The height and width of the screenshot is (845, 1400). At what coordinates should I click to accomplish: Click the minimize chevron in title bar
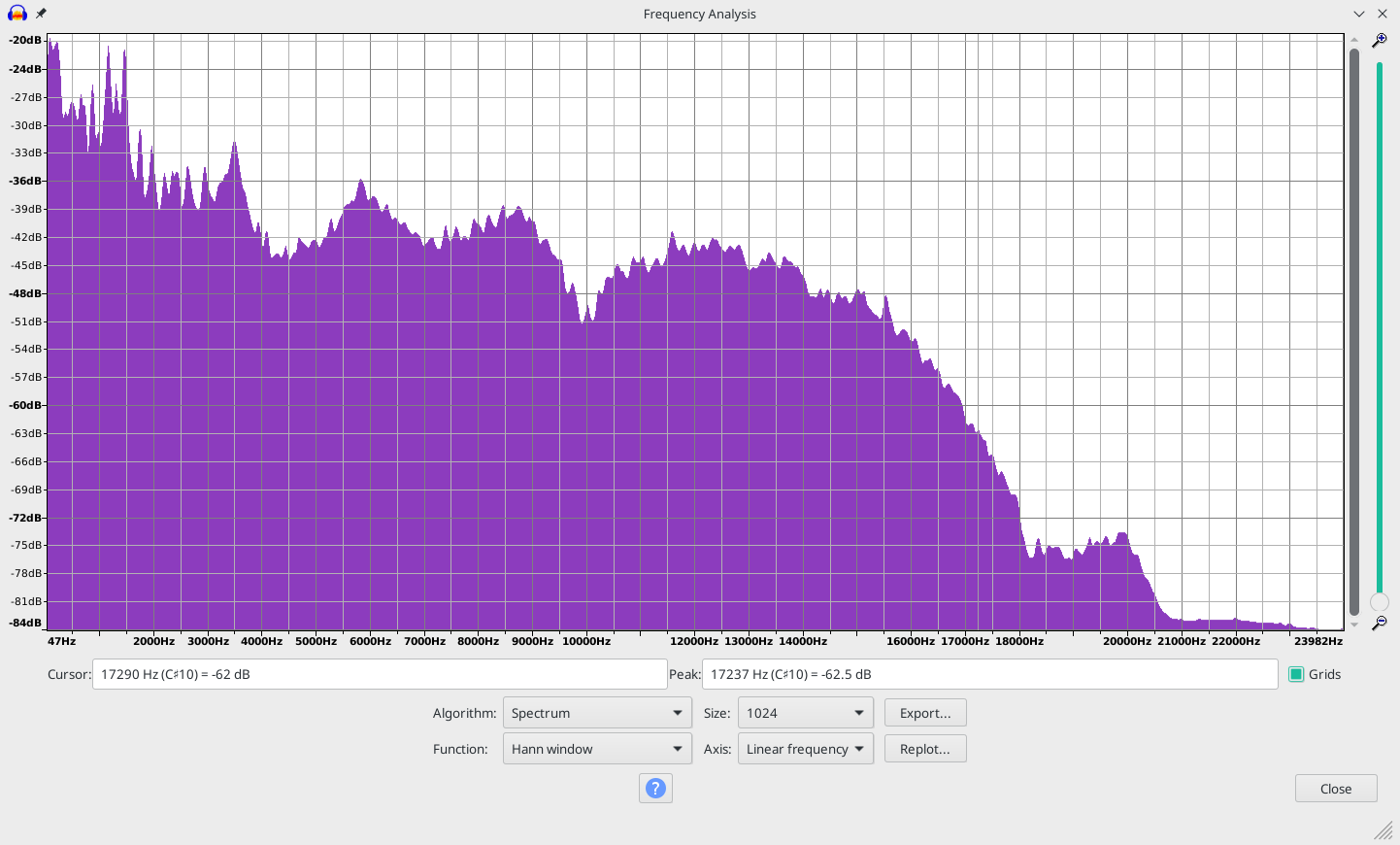pyautogui.click(x=1359, y=14)
